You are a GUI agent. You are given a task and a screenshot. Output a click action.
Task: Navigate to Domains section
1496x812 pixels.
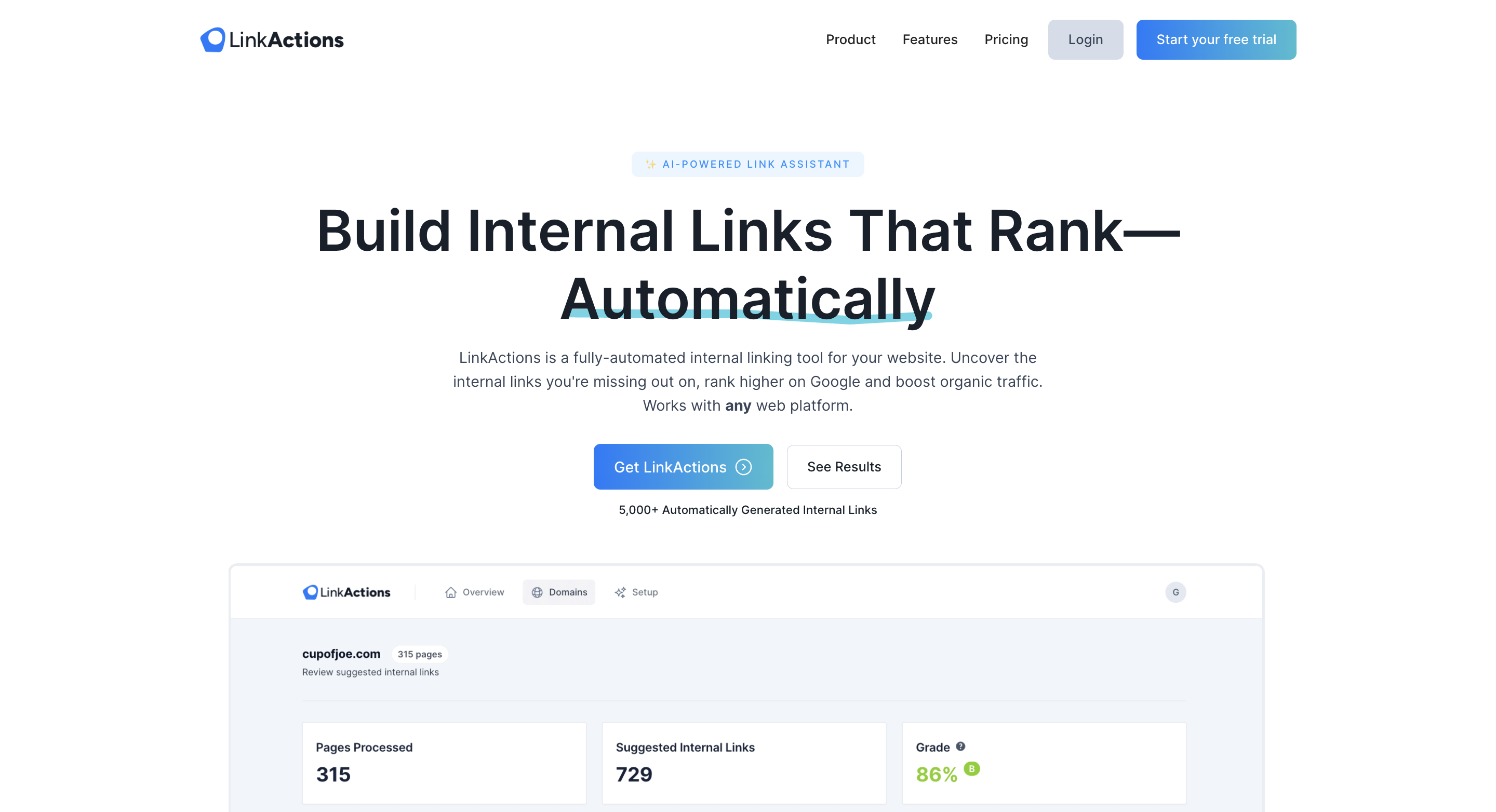coord(559,592)
